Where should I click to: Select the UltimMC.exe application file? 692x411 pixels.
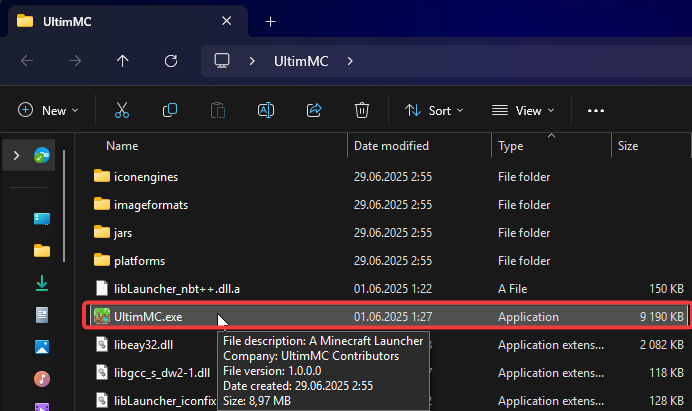coord(386,317)
